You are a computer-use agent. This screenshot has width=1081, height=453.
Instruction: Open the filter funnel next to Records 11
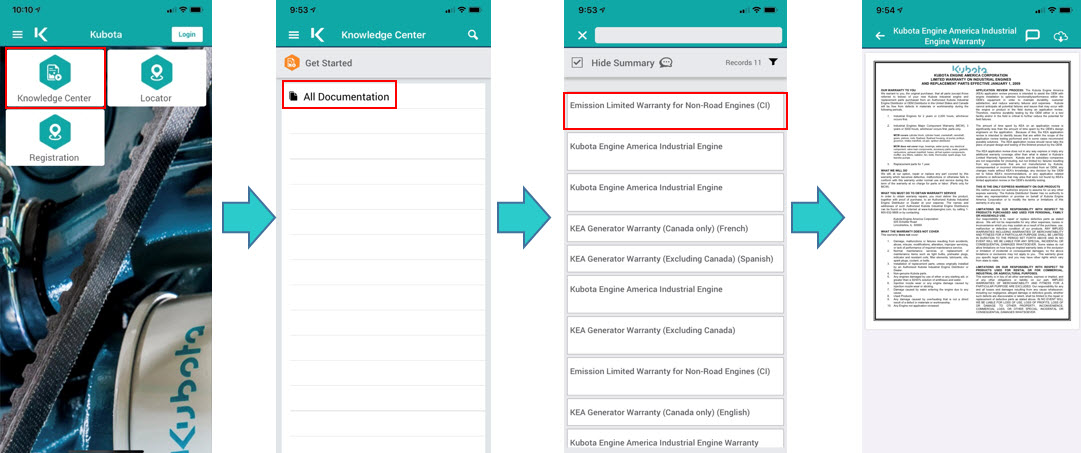(x=773, y=62)
